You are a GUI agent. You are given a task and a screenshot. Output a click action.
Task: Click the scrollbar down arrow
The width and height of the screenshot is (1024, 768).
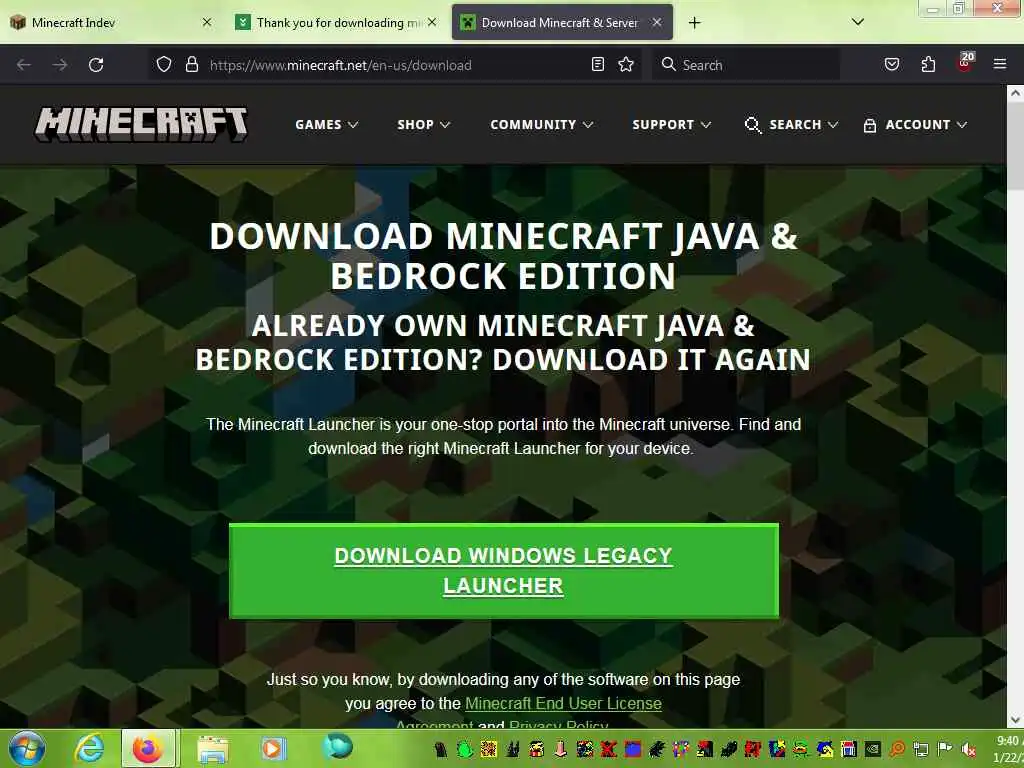click(1015, 720)
